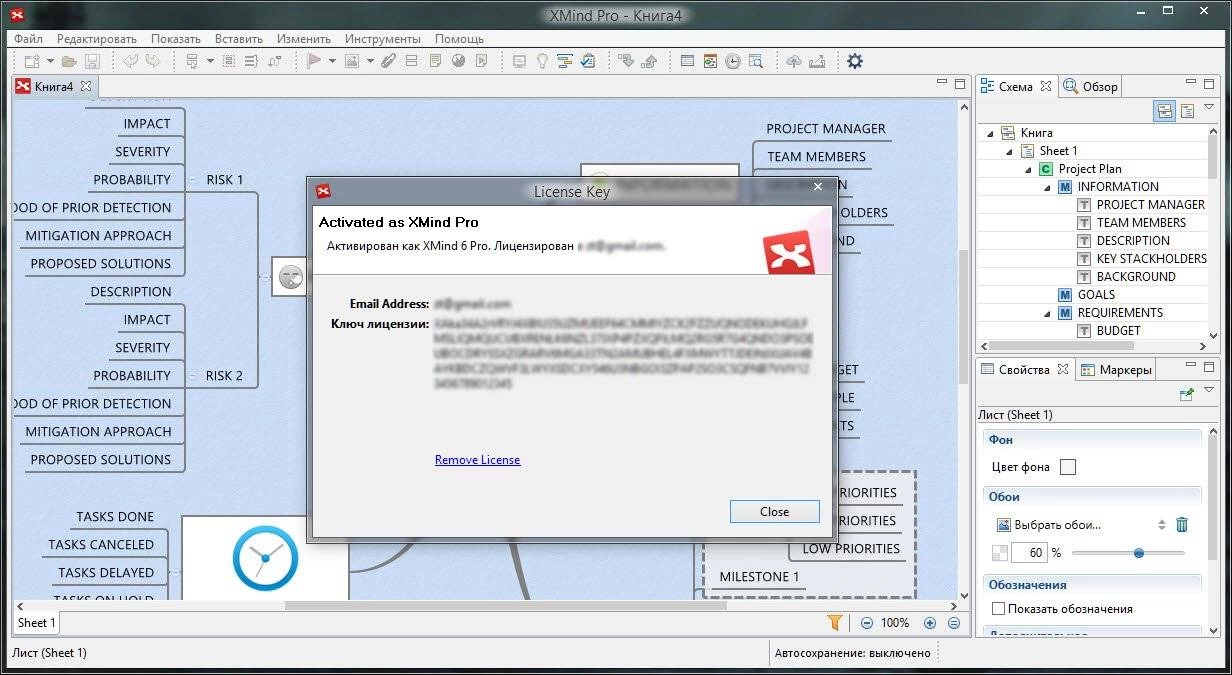1232x675 pixels.
Task: Click the share export toolbar icon
Action: (x=817, y=61)
